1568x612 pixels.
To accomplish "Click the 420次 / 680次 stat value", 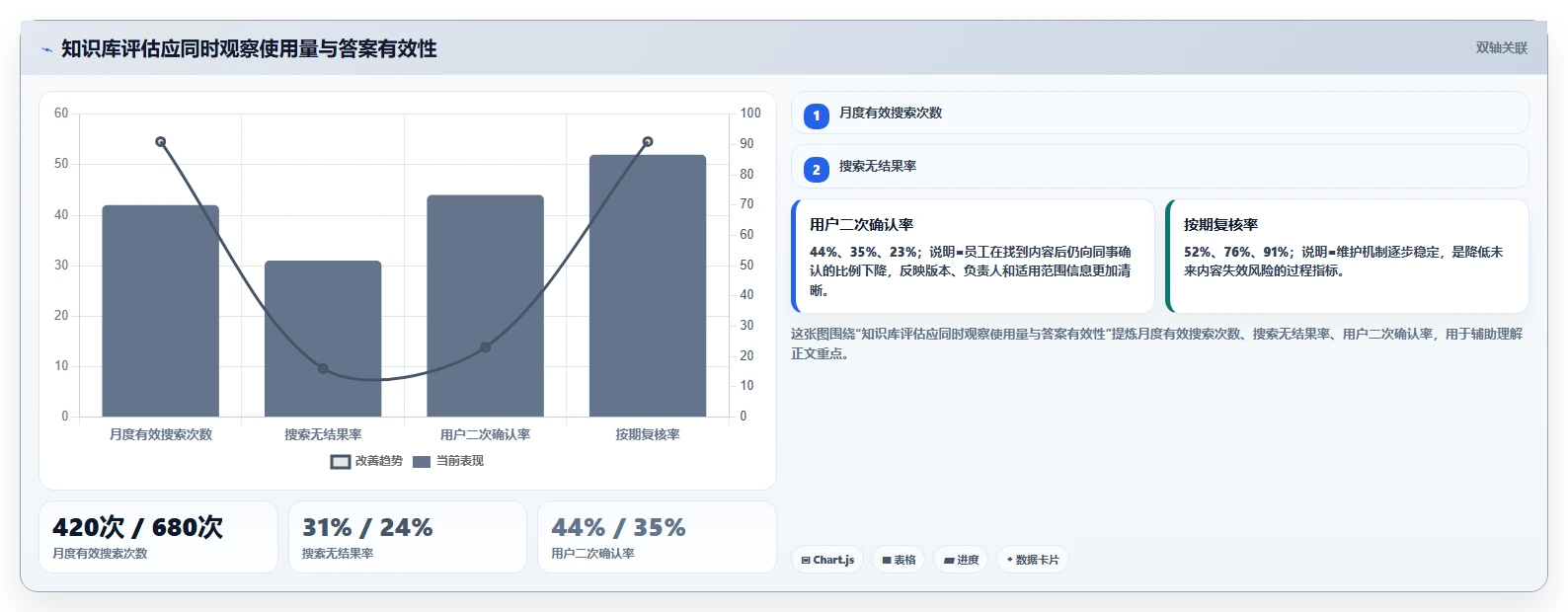I will pyautogui.click(x=137, y=528).
